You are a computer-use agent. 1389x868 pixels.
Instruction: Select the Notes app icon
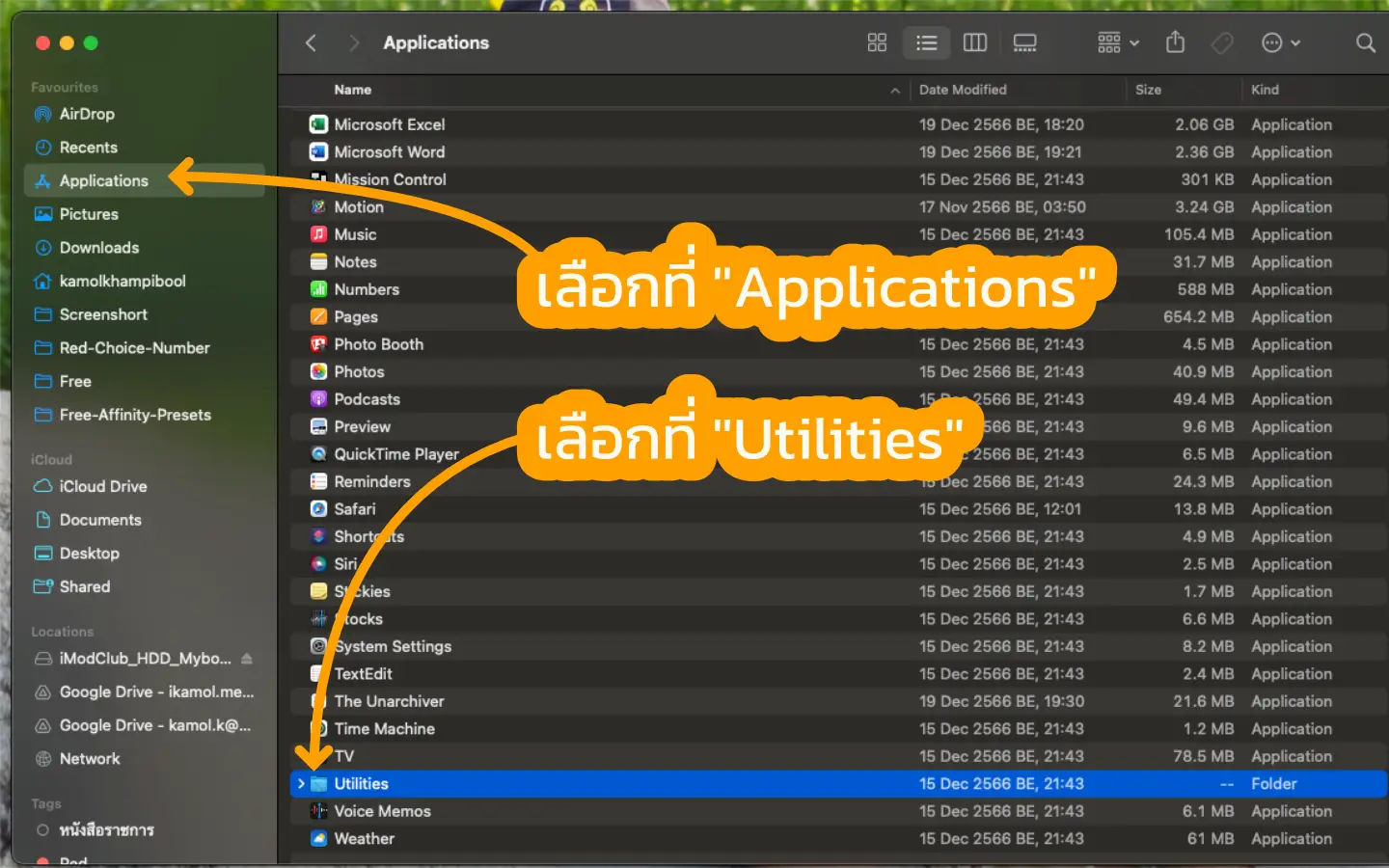(318, 261)
